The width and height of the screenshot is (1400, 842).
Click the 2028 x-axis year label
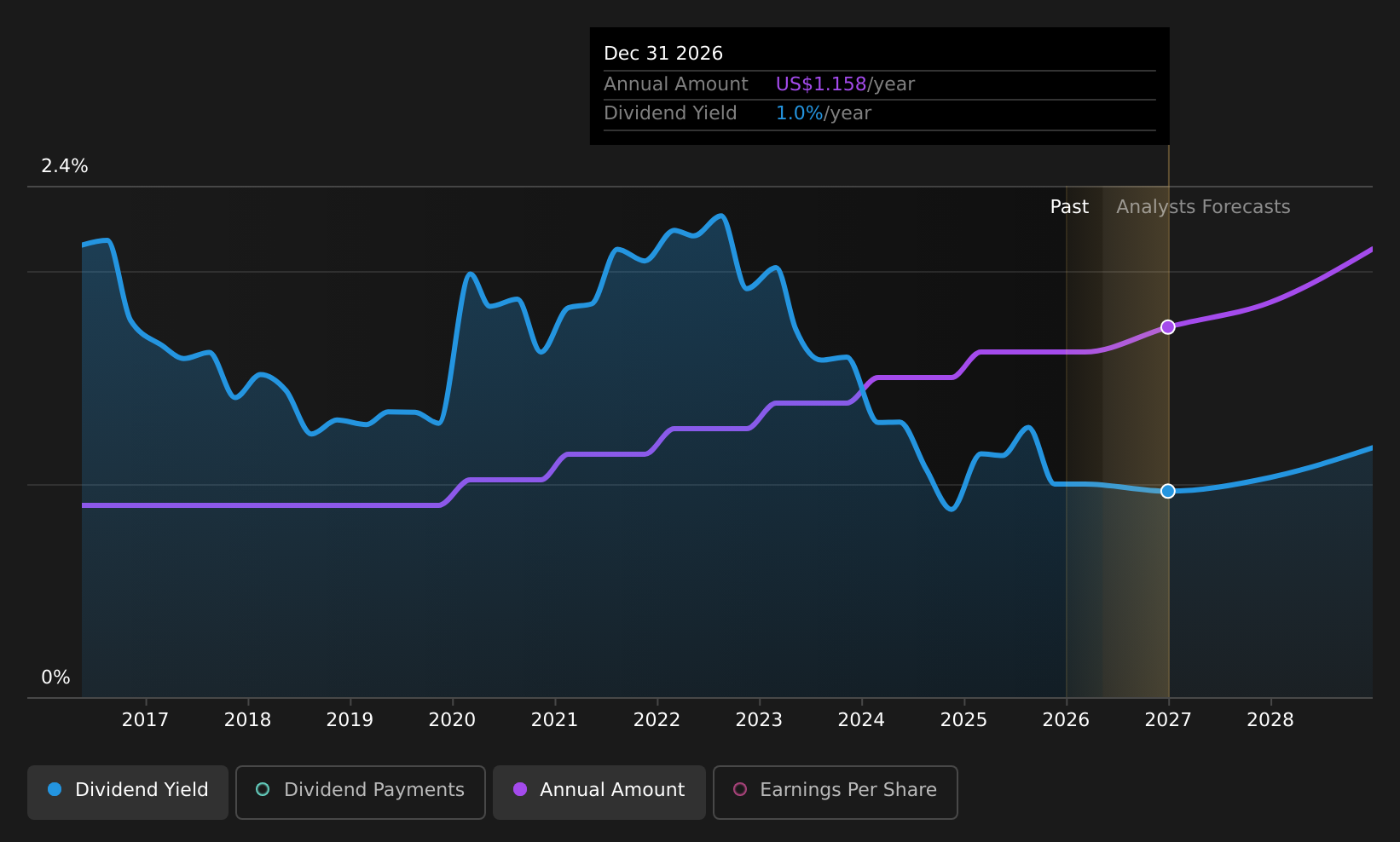[x=1271, y=720]
